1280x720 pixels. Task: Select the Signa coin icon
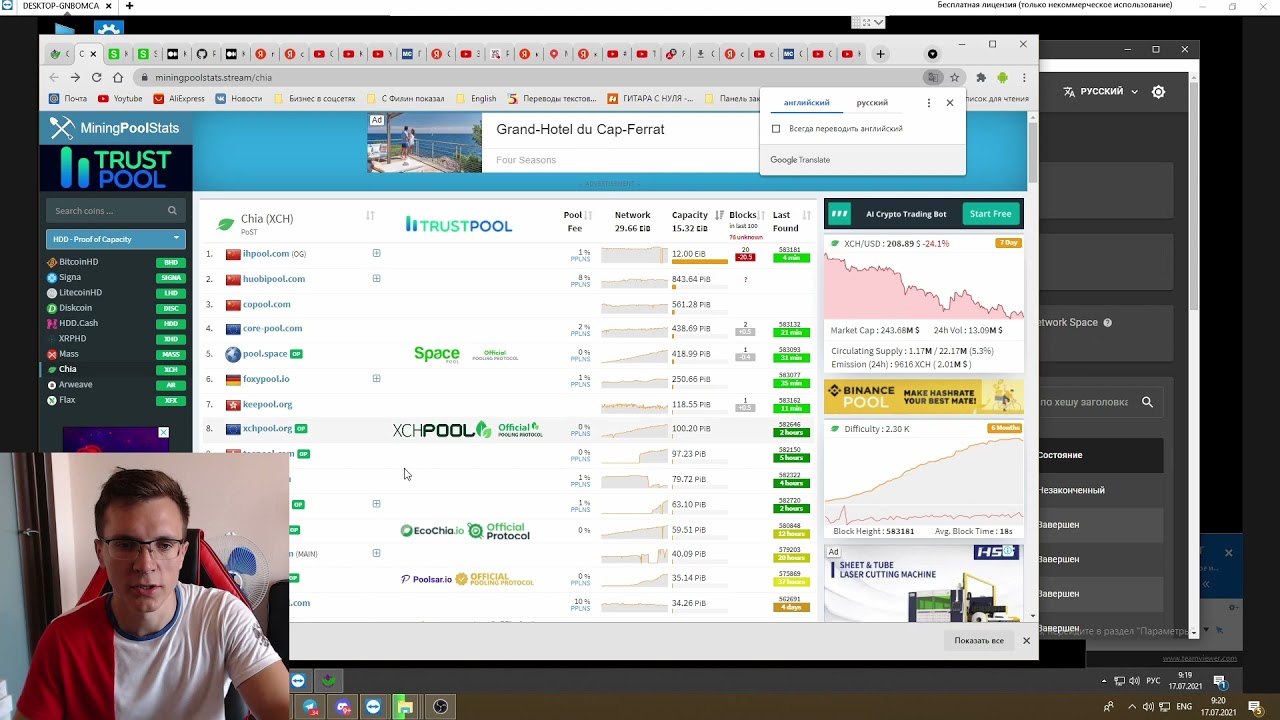pyautogui.click(x=52, y=277)
